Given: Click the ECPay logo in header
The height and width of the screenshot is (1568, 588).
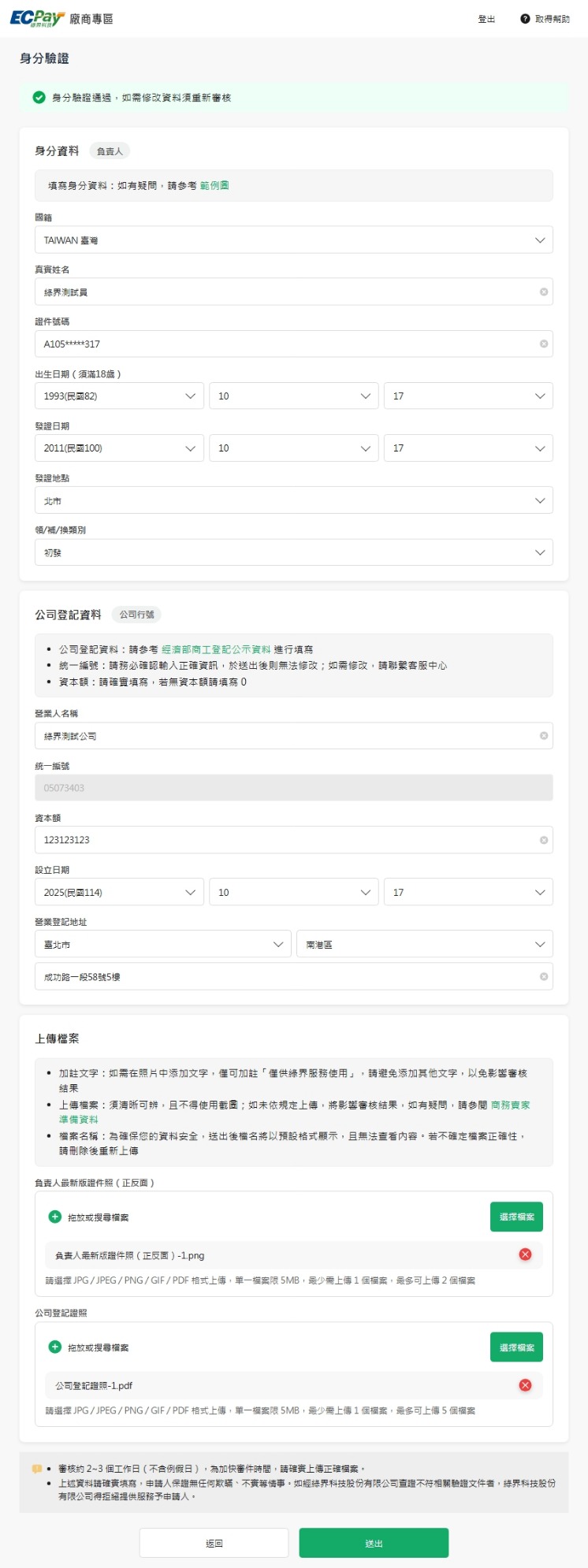Looking at the screenshot, I should pyautogui.click(x=37, y=19).
